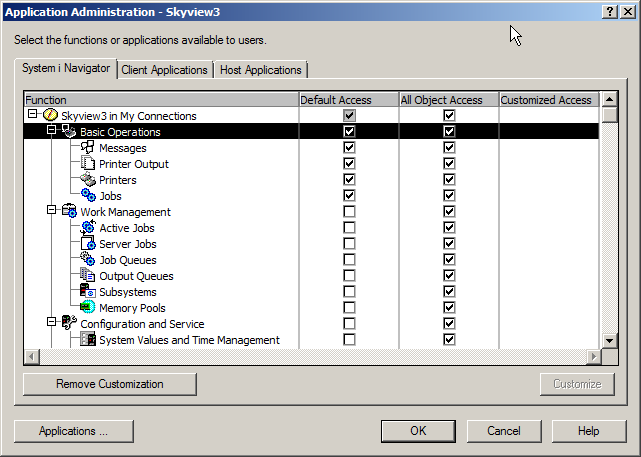Uncheck Default Access for Jobs row
641x457 pixels.
(349, 195)
